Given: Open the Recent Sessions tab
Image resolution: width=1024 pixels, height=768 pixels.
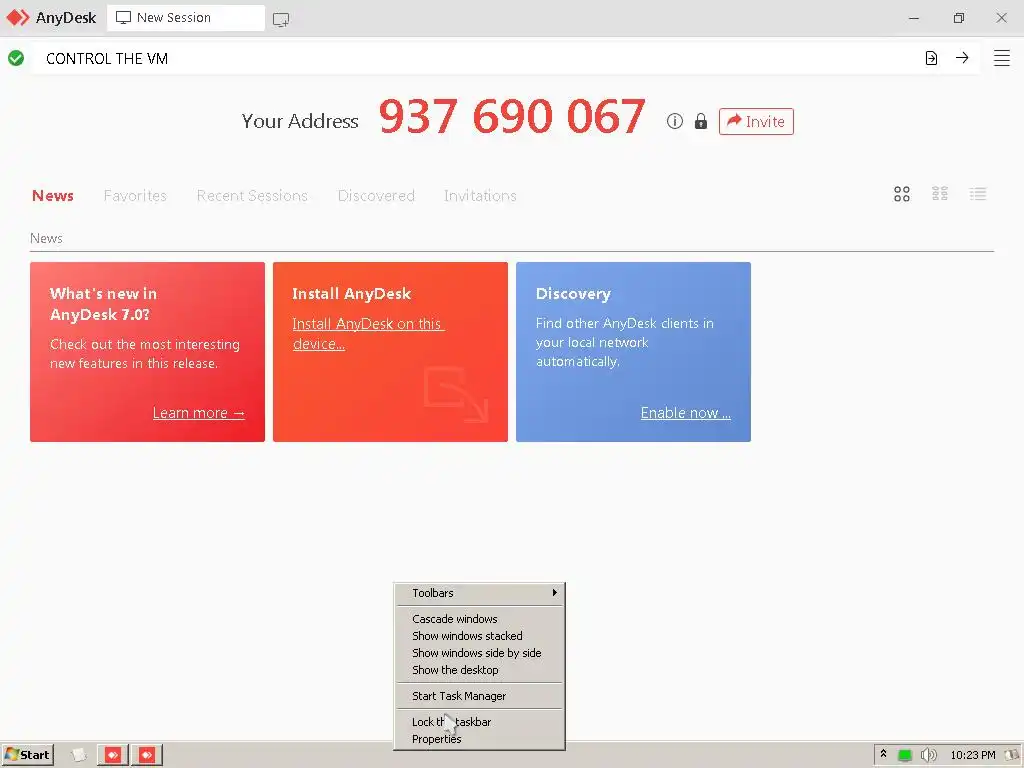Looking at the screenshot, I should (252, 195).
